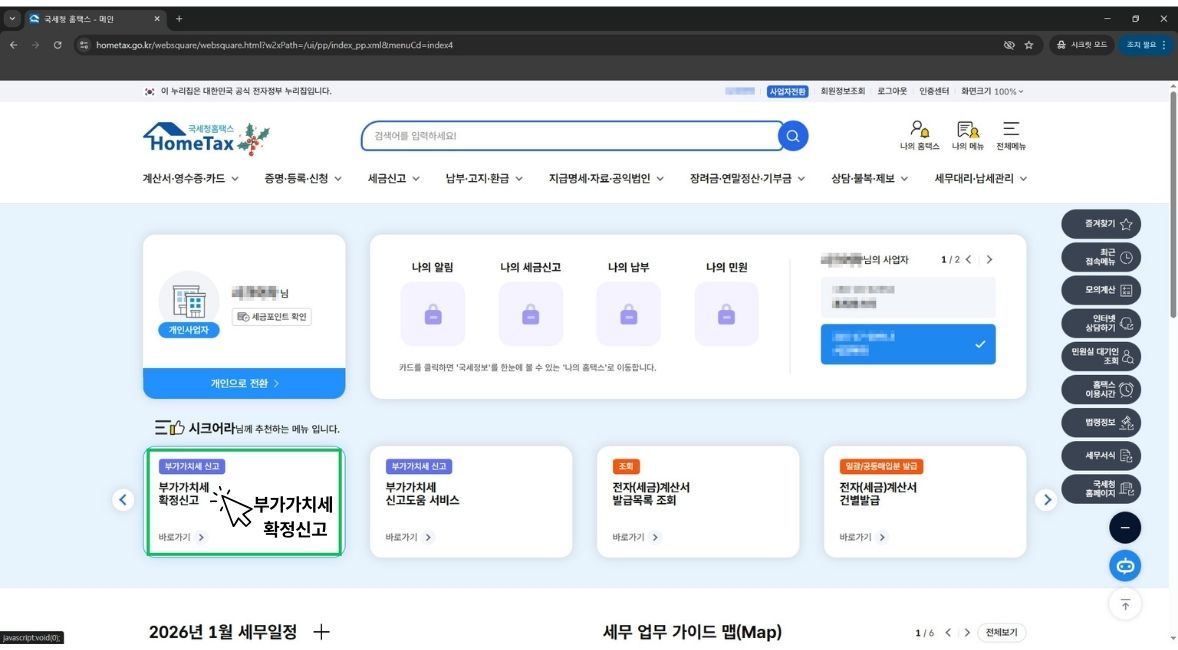Expand 계산서·영수증·카드 menu
Screen dimensions: 1178x650
191,179
